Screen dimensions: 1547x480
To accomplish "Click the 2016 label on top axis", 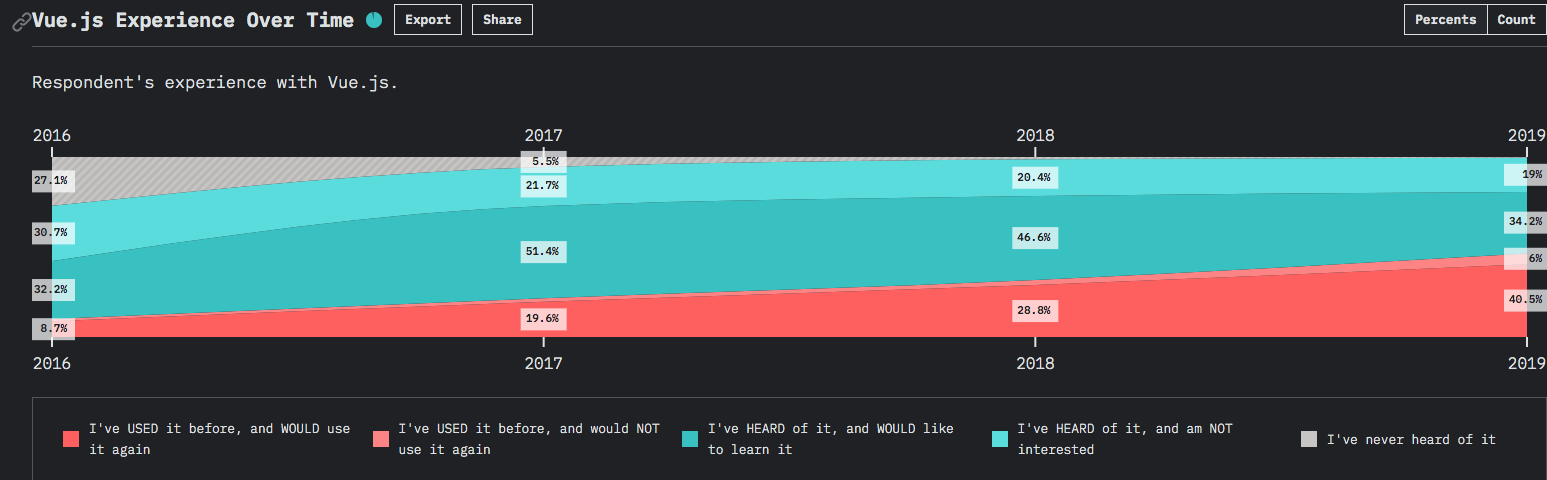I will tap(51, 135).
